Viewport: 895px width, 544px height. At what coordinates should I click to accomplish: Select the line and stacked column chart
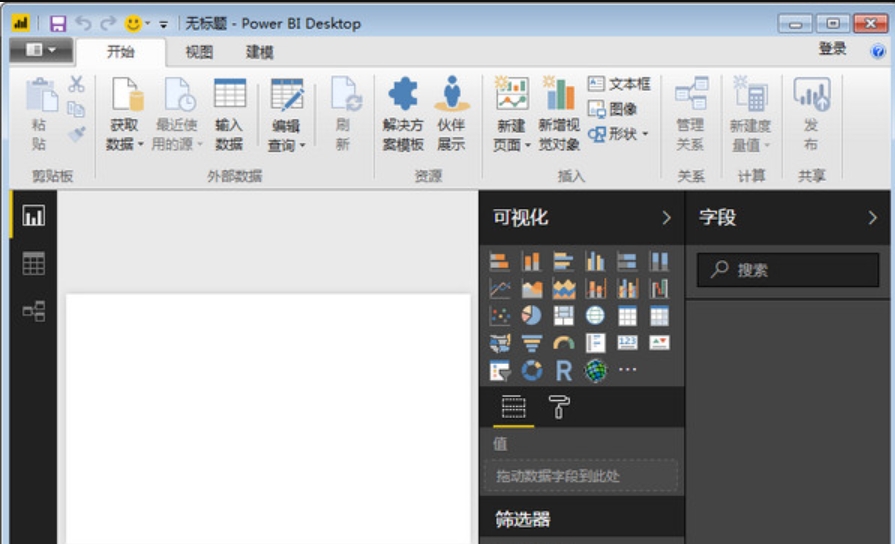[595, 289]
